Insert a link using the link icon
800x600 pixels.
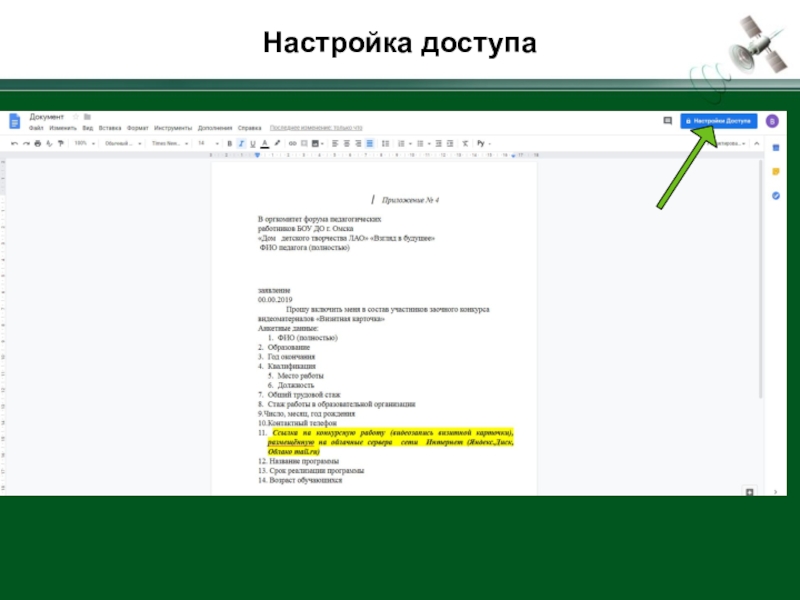click(x=291, y=144)
